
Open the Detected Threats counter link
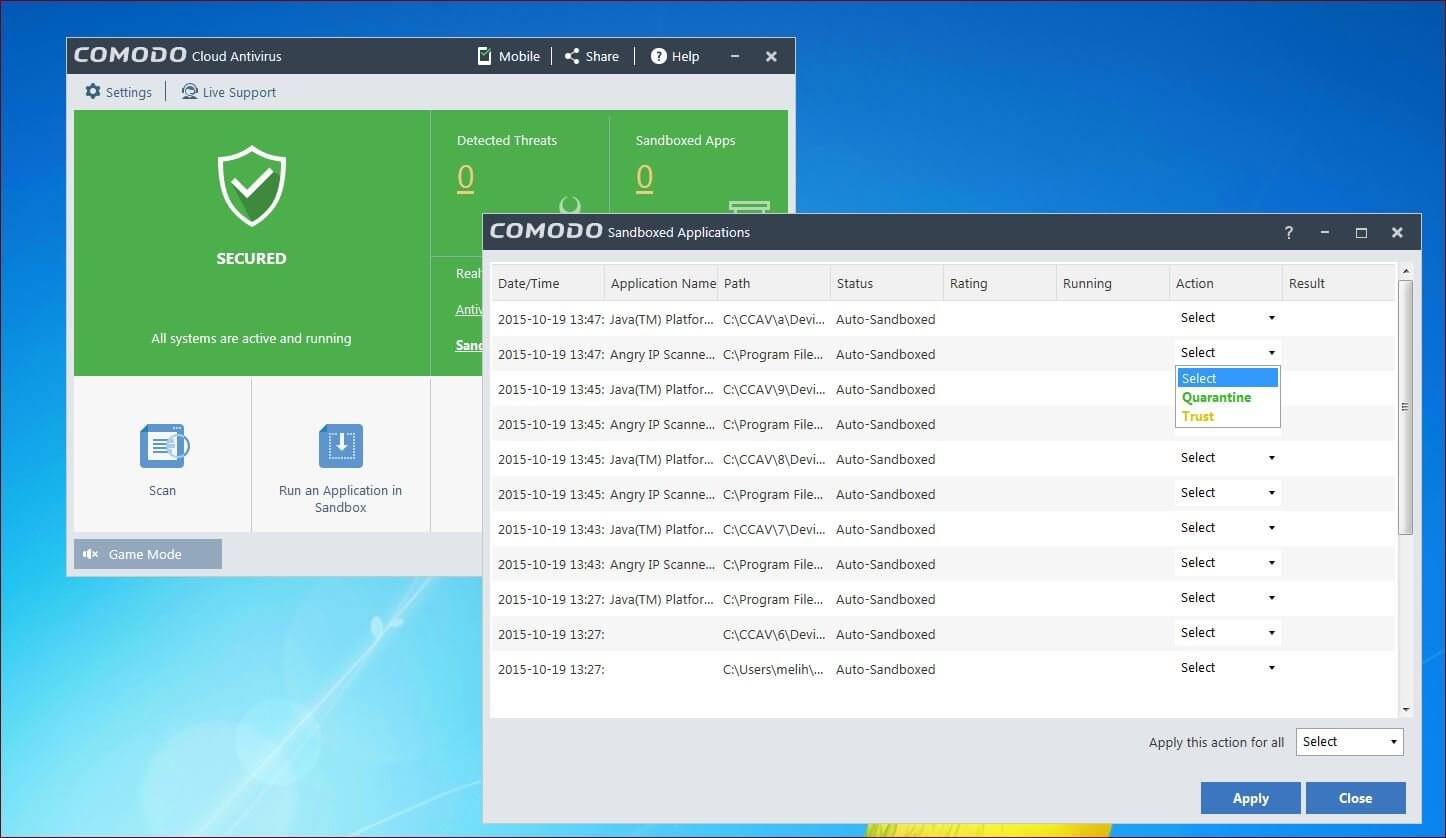pos(464,177)
